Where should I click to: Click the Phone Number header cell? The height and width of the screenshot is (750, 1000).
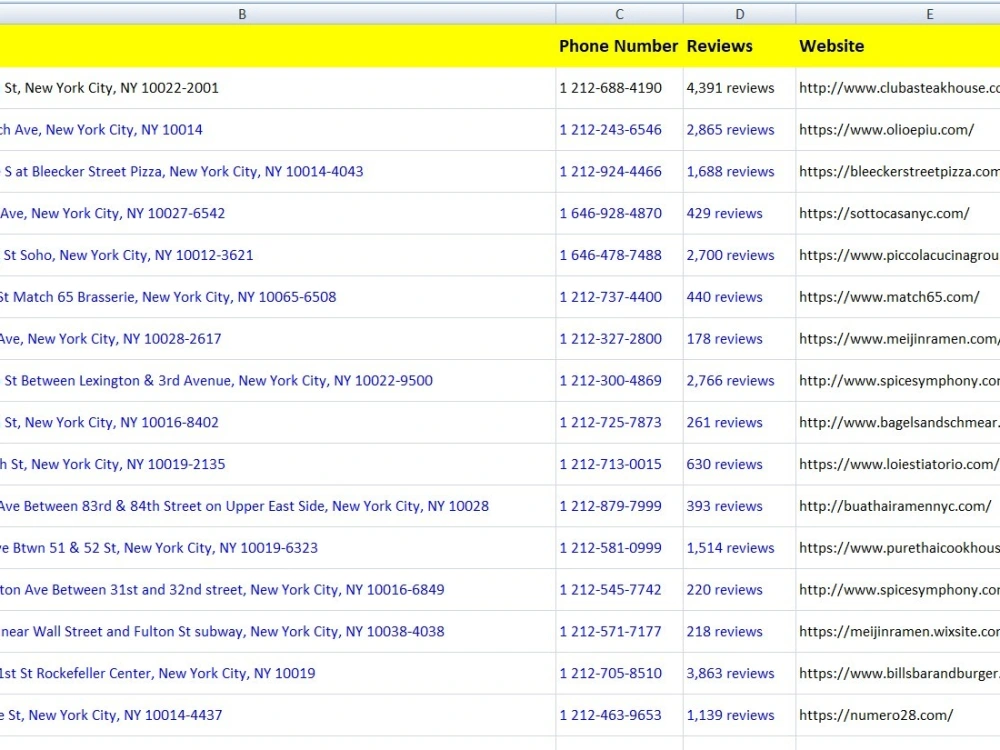click(618, 46)
